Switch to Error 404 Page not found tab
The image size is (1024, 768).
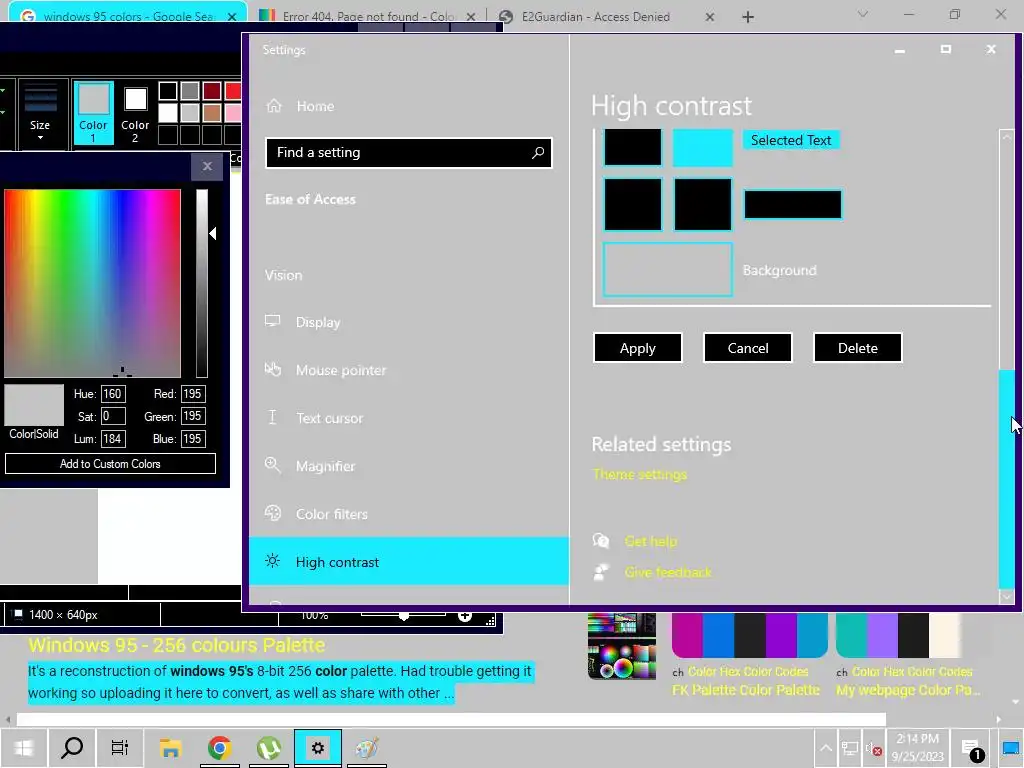(367, 16)
